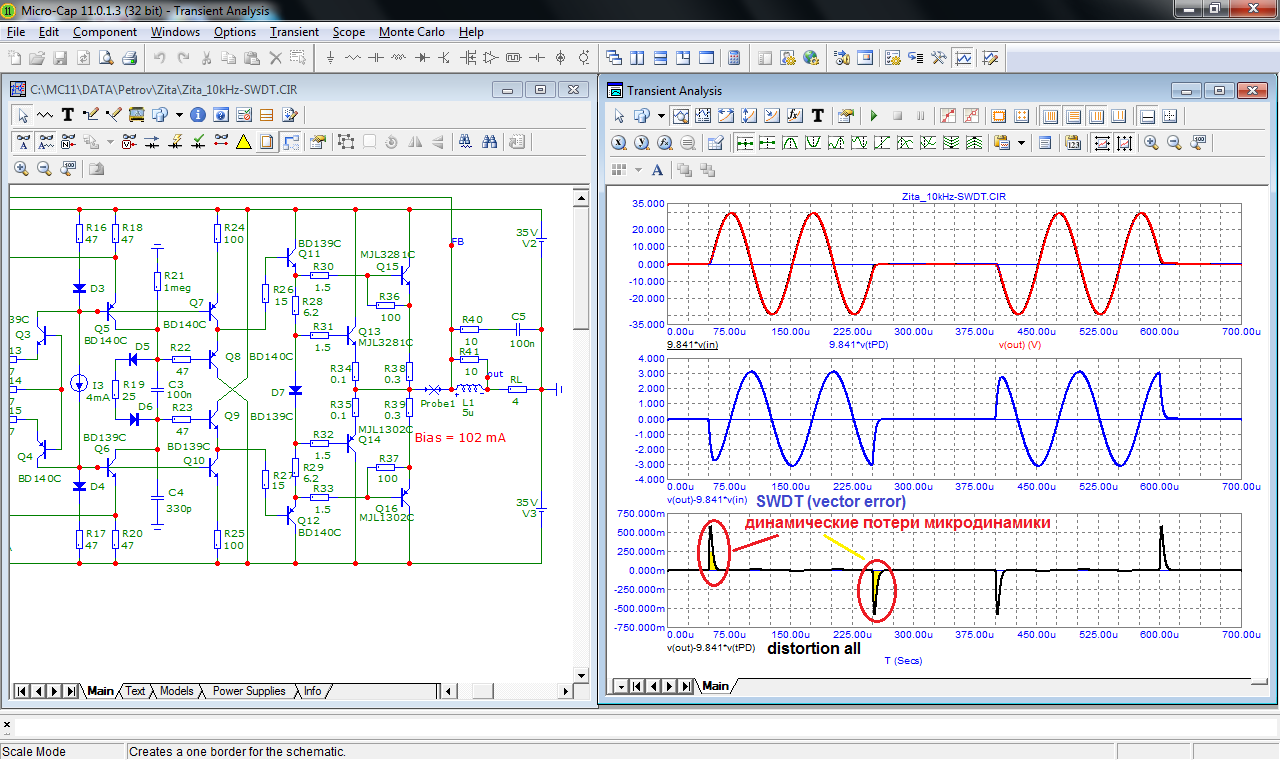This screenshot has width=1280, height=760.
Task: Zoom in on the schematic
Action: (21, 169)
